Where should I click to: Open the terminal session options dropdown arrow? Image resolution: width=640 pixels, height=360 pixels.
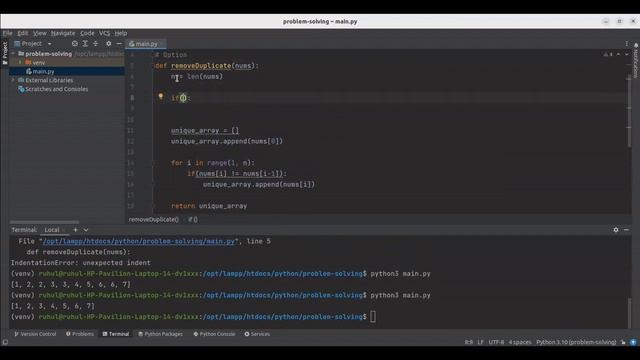(86, 230)
